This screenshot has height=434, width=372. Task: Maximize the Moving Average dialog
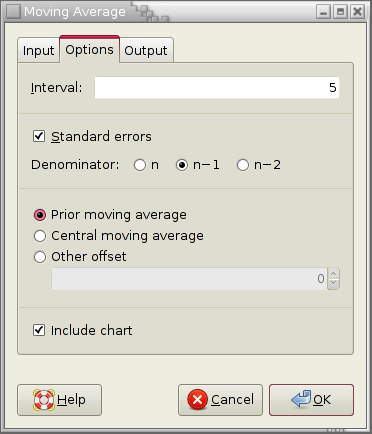(x=340, y=12)
